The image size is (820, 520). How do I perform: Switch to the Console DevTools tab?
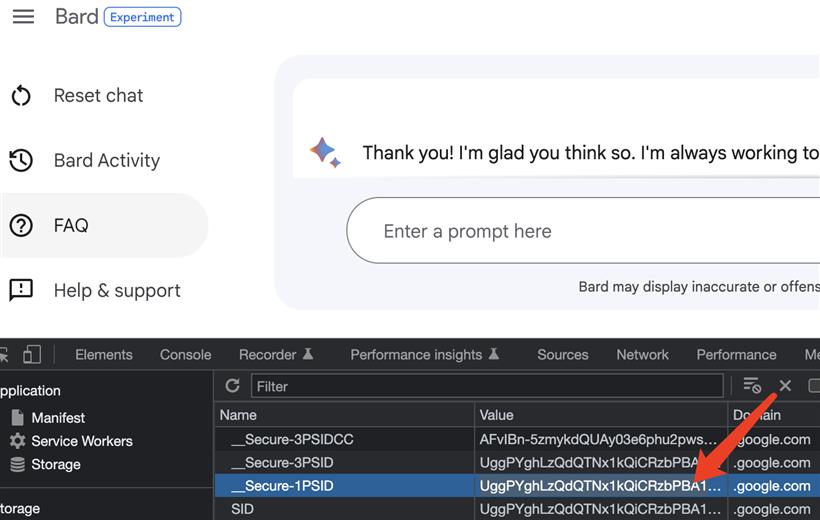pyautogui.click(x=186, y=355)
